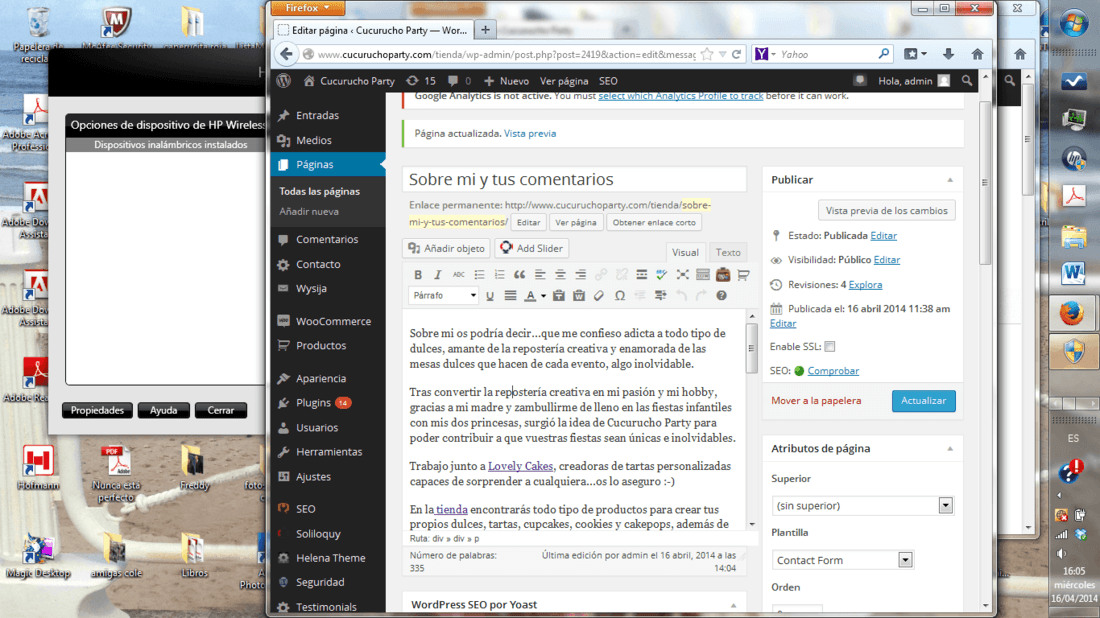Apply strikethrough (ABC) formatting
Screen dimensions: 1100x618
pos(458,275)
